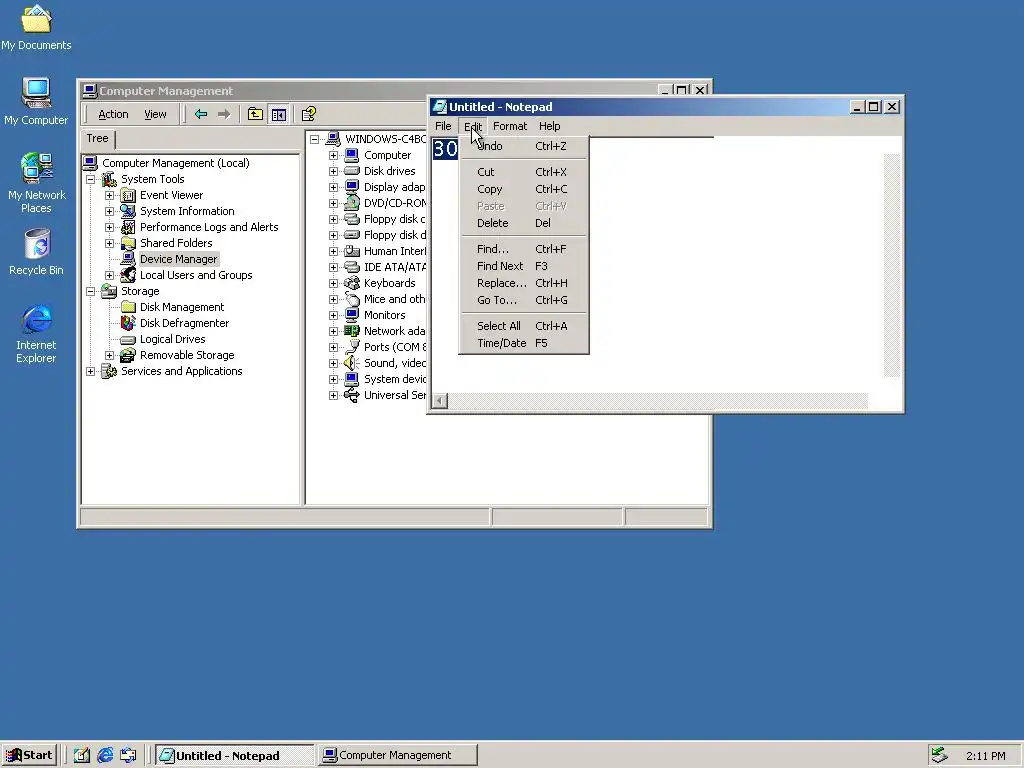Select the Event Viewer icon in tree
This screenshot has width=1024, height=768.
click(x=128, y=195)
